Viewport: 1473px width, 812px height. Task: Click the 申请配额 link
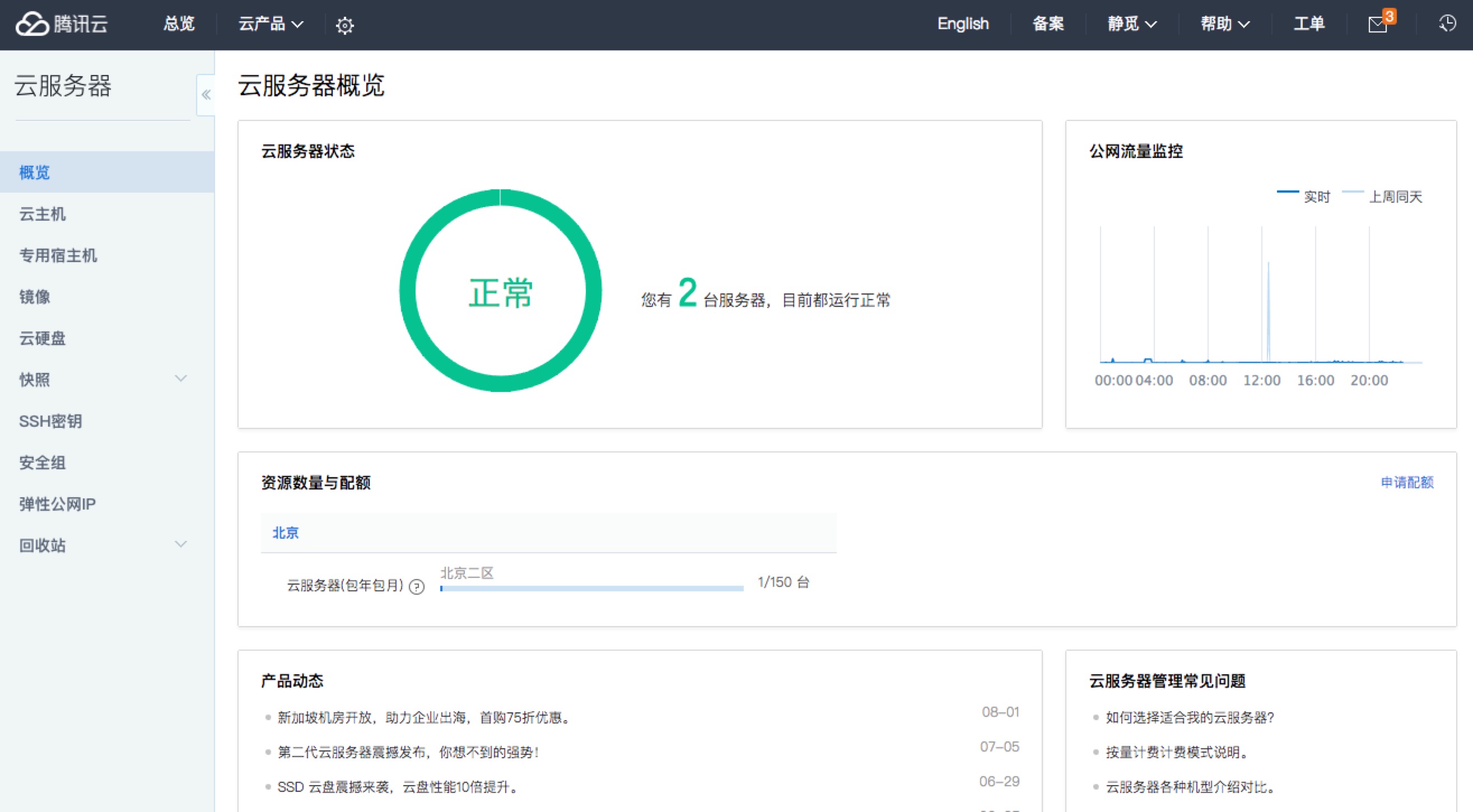1407,482
